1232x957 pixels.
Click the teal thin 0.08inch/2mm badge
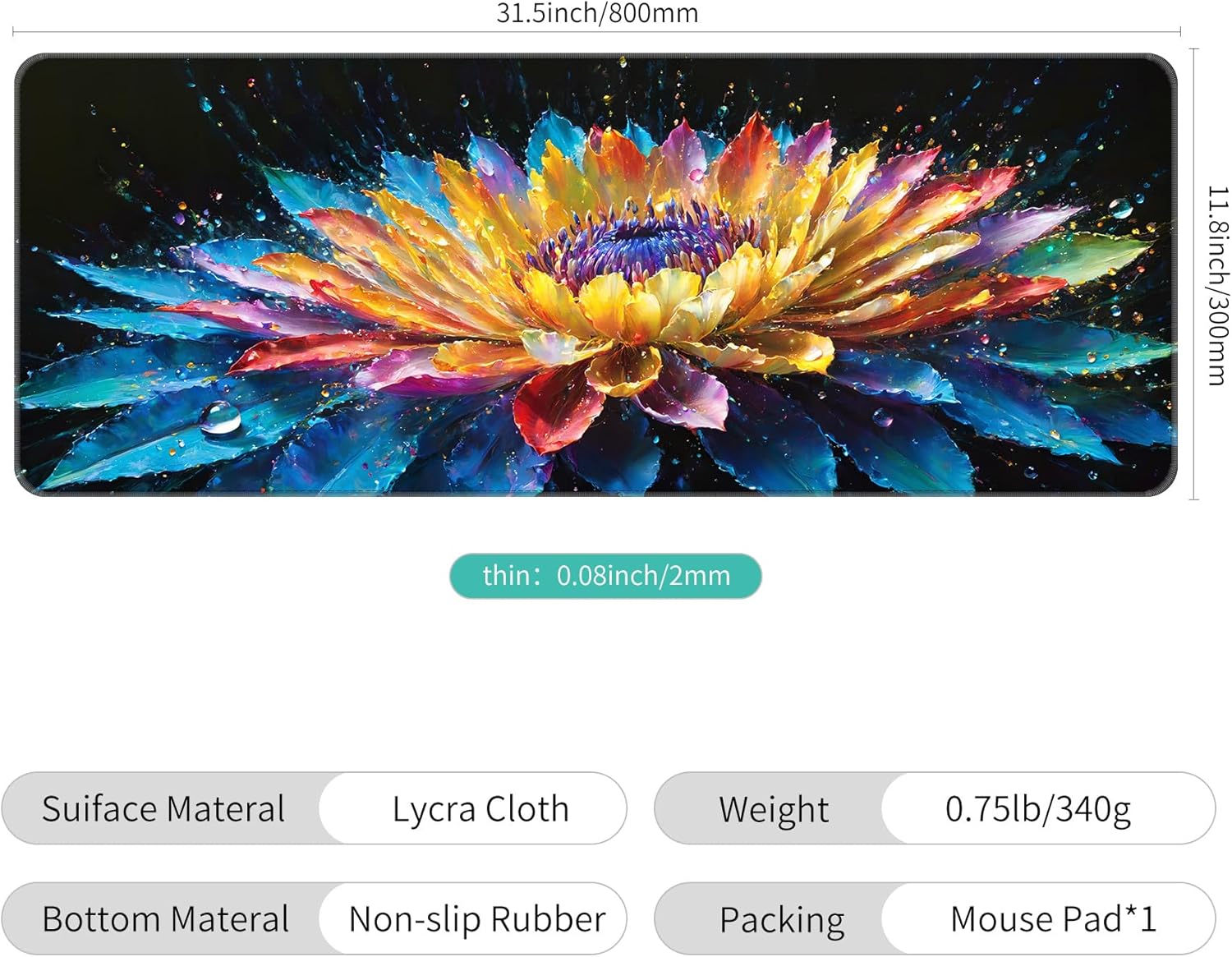605,576
